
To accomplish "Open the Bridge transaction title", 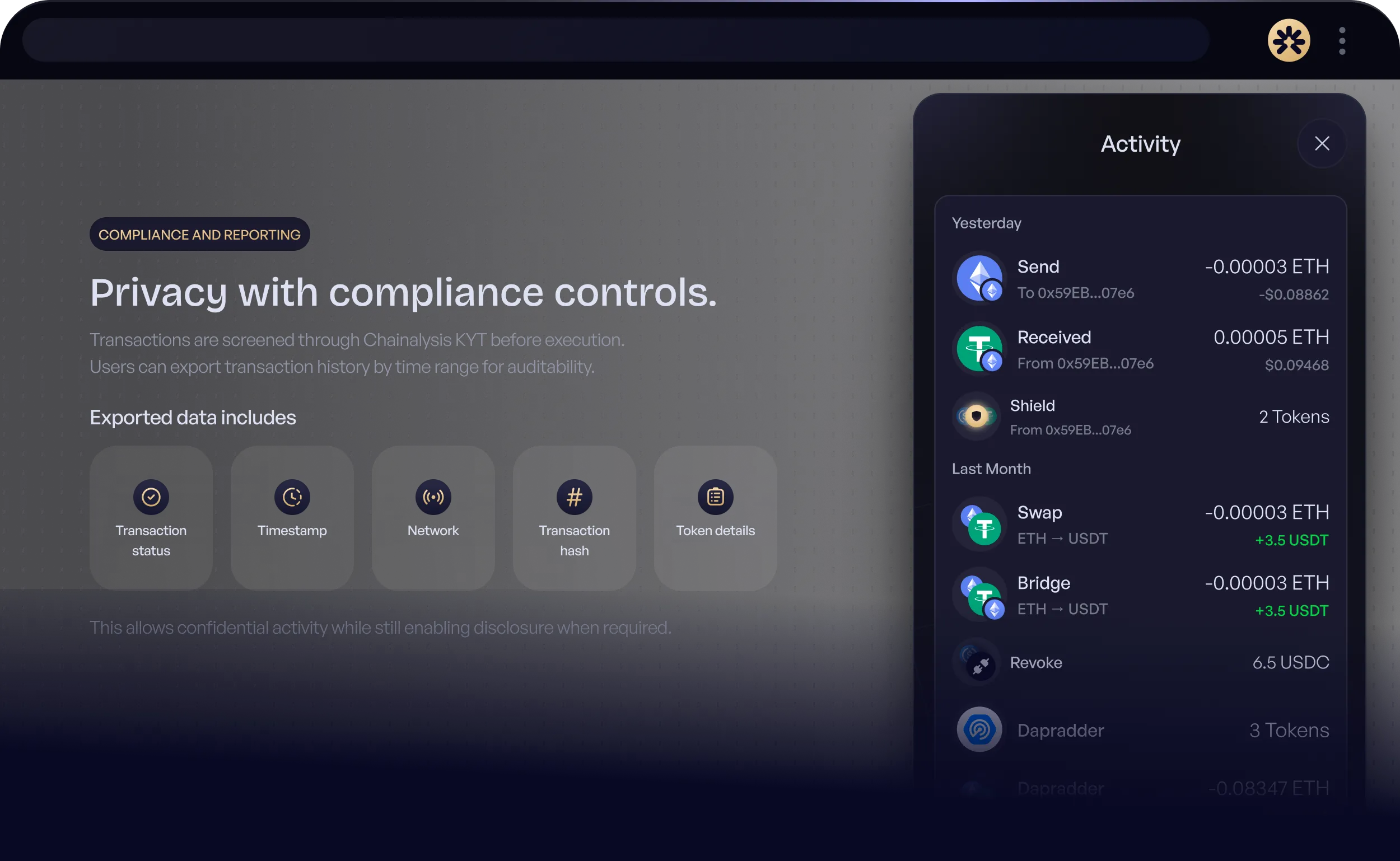I will [x=1043, y=583].
